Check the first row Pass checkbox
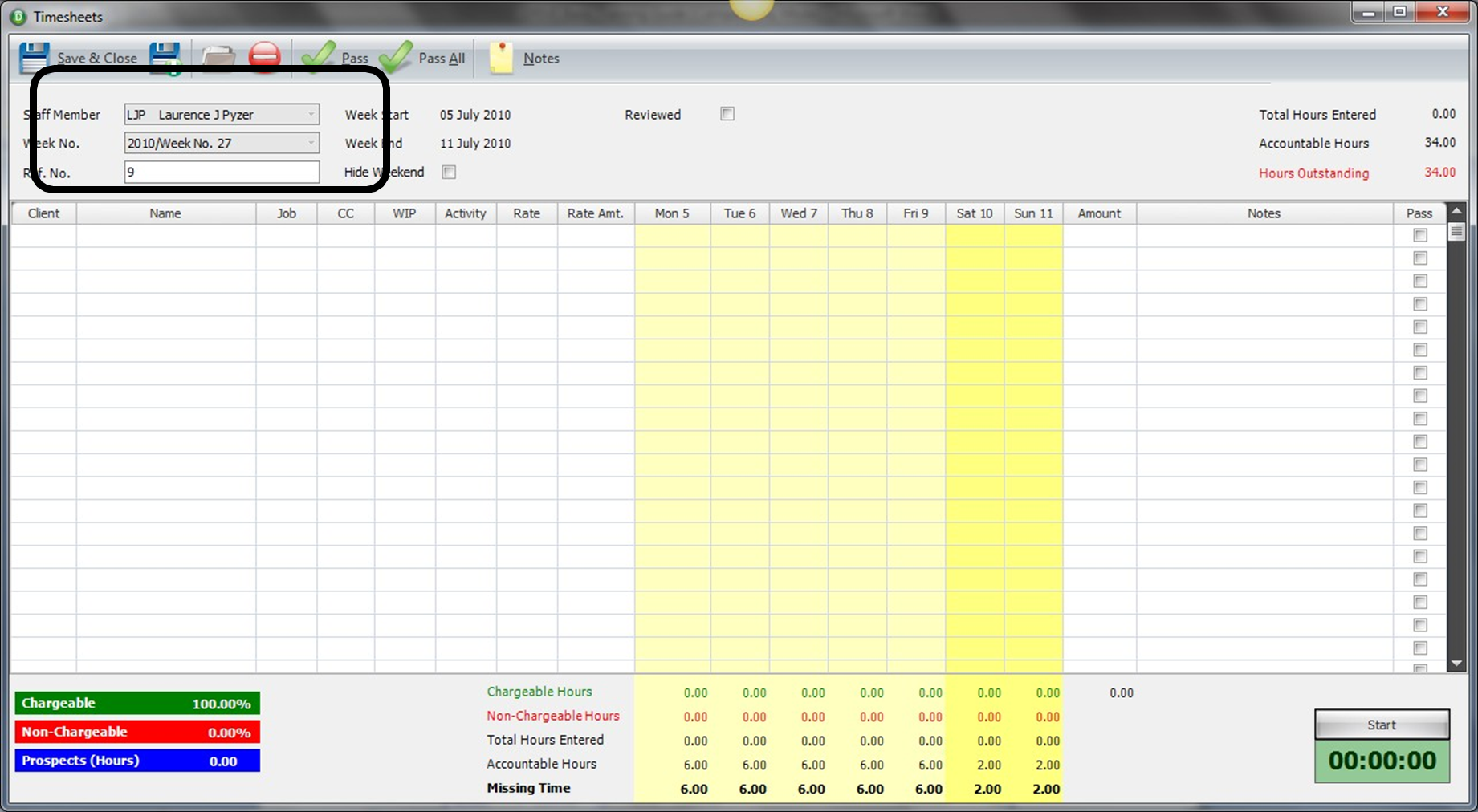Screen dimensions: 1478x812 (1420, 235)
